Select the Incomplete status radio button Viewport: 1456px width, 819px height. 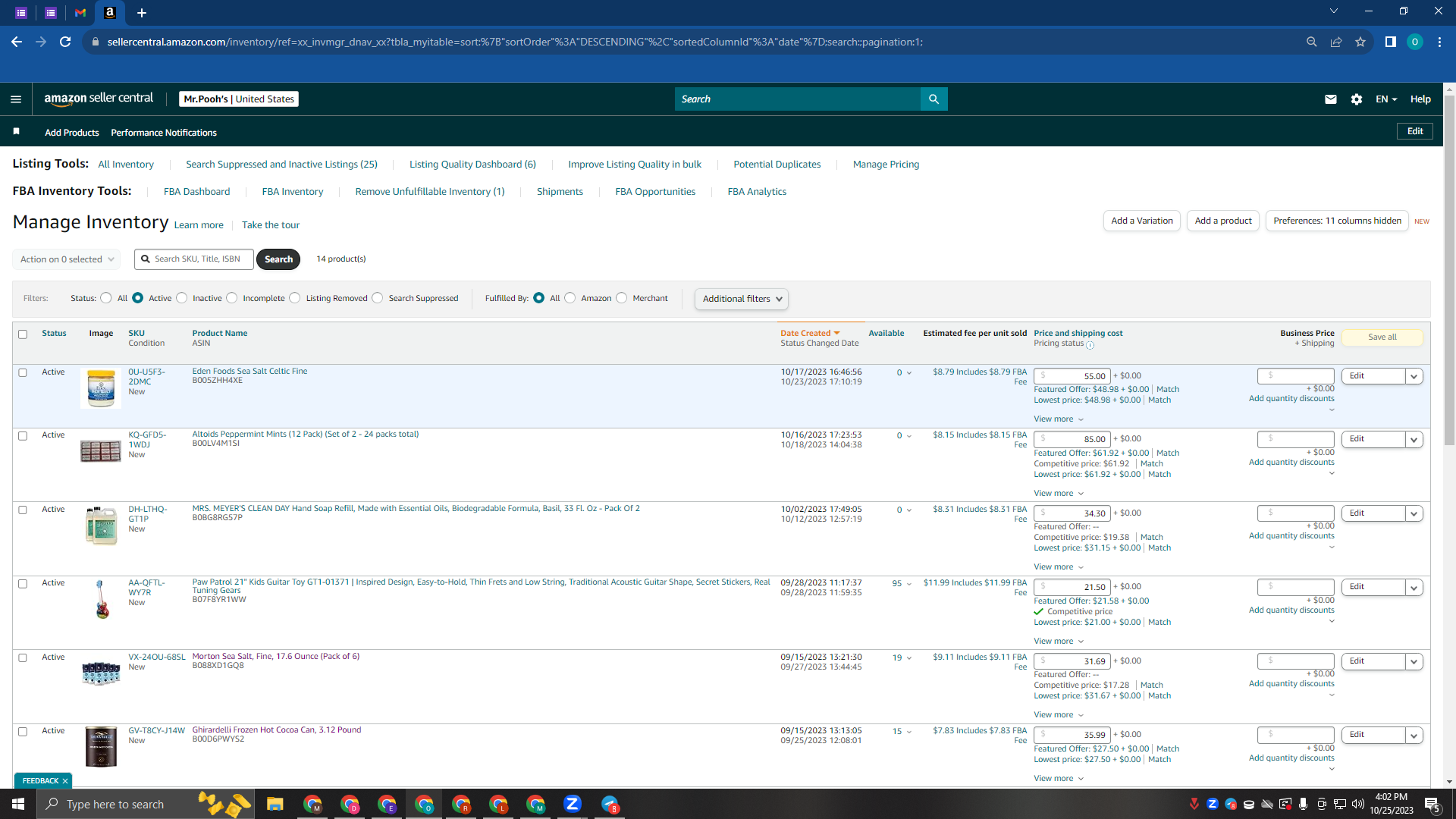[x=232, y=298]
